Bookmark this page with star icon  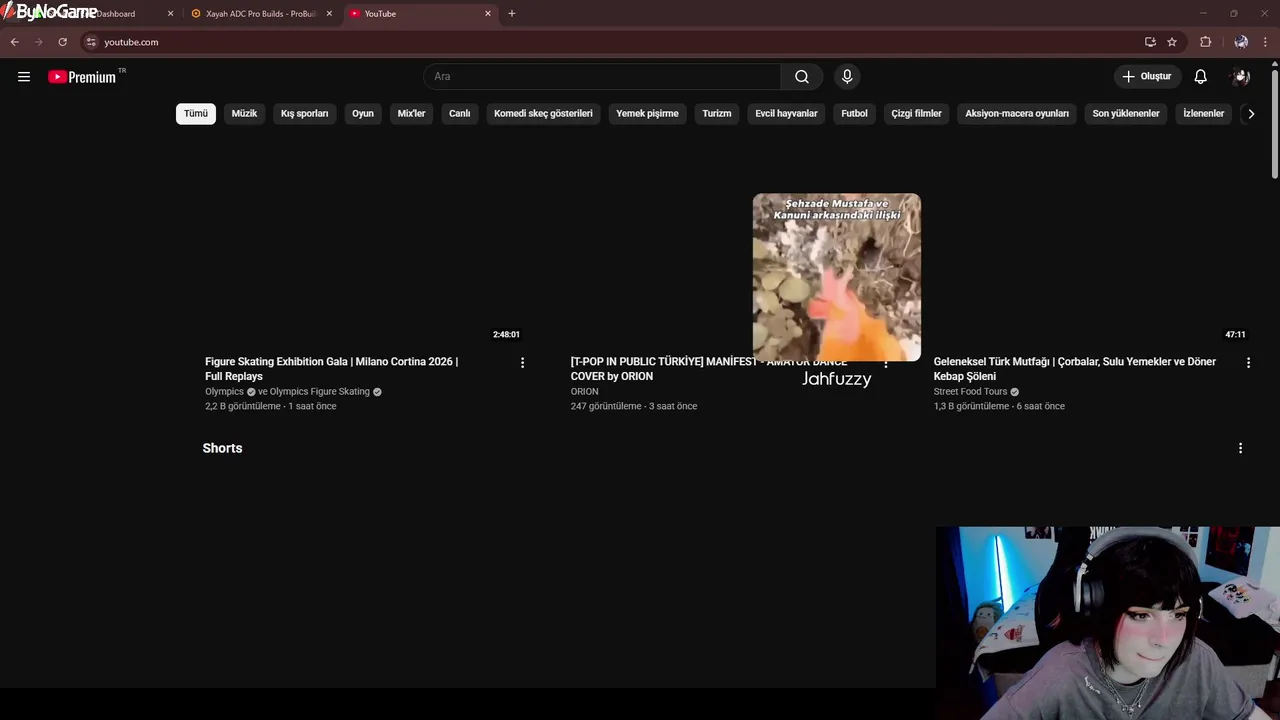pos(1172,42)
